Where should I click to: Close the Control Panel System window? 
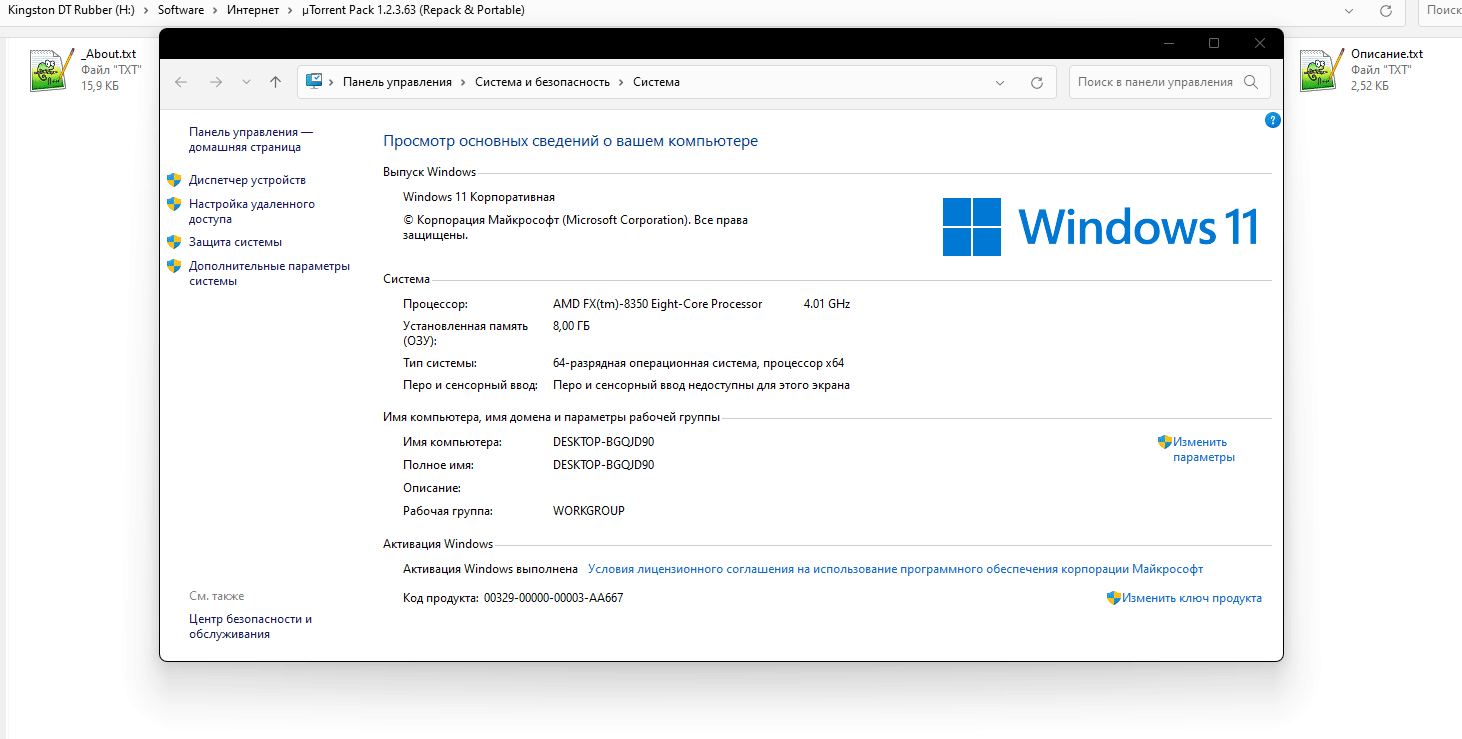coord(1260,43)
